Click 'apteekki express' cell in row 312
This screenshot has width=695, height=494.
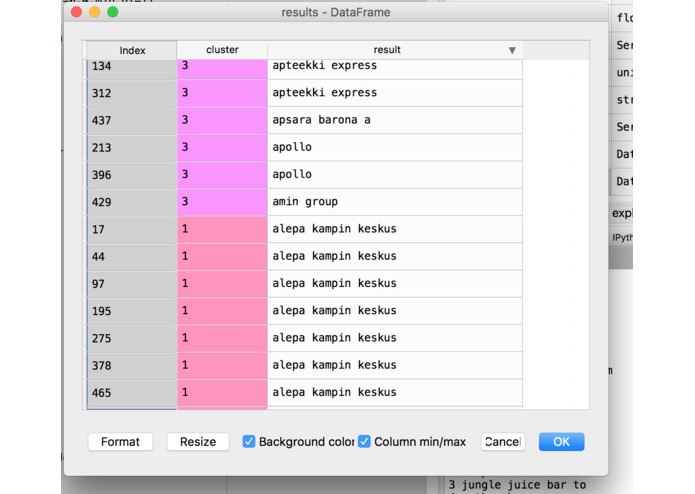[x=395, y=93]
